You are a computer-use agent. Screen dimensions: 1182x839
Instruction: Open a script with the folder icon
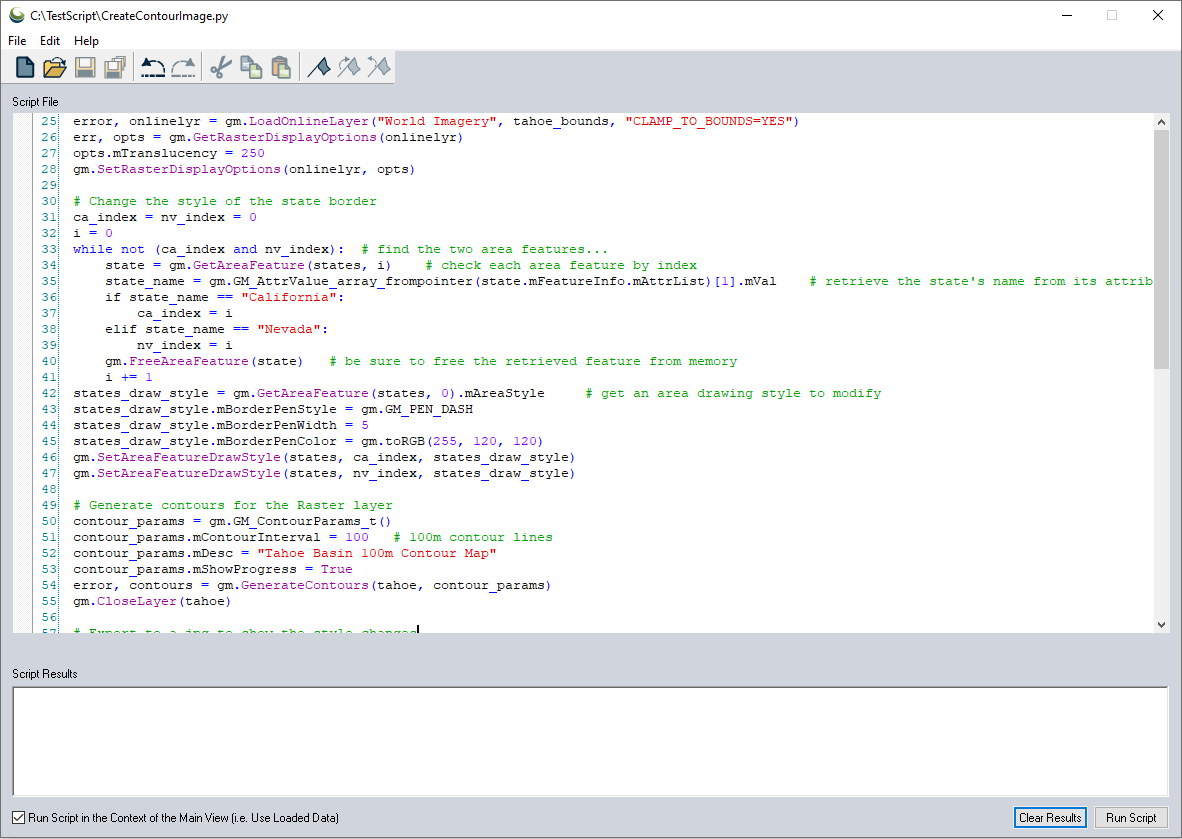[x=54, y=67]
